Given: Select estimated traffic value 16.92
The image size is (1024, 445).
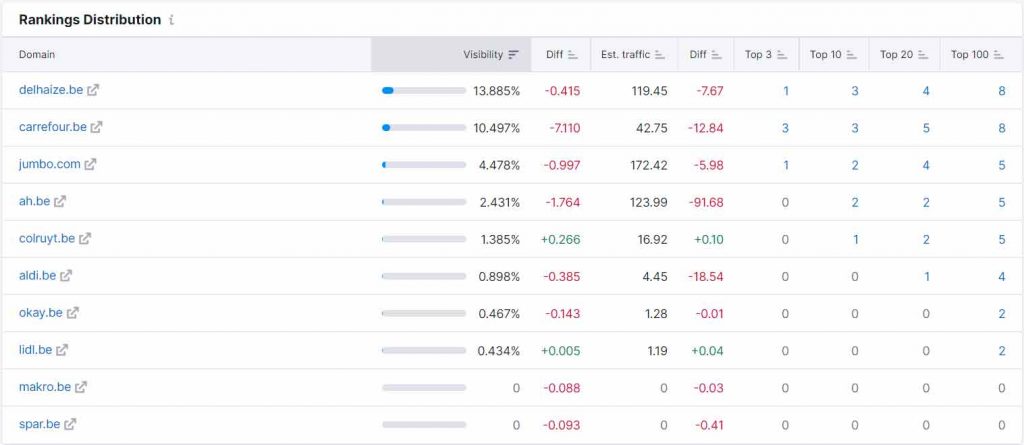Looking at the screenshot, I should (x=652, y=239).
